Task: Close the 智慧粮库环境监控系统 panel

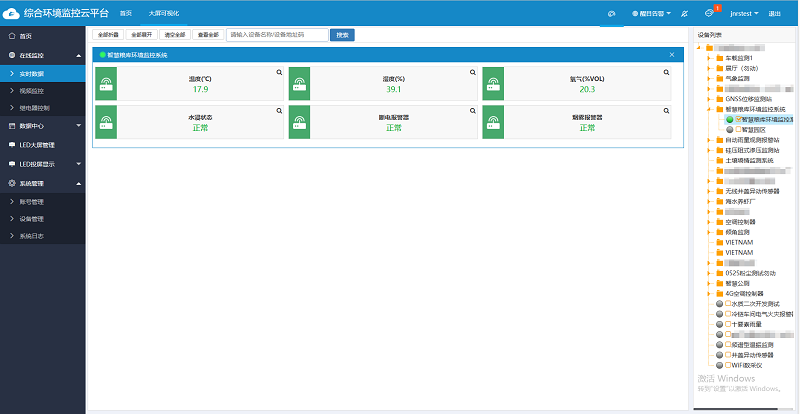Action: tap(671, 55)
